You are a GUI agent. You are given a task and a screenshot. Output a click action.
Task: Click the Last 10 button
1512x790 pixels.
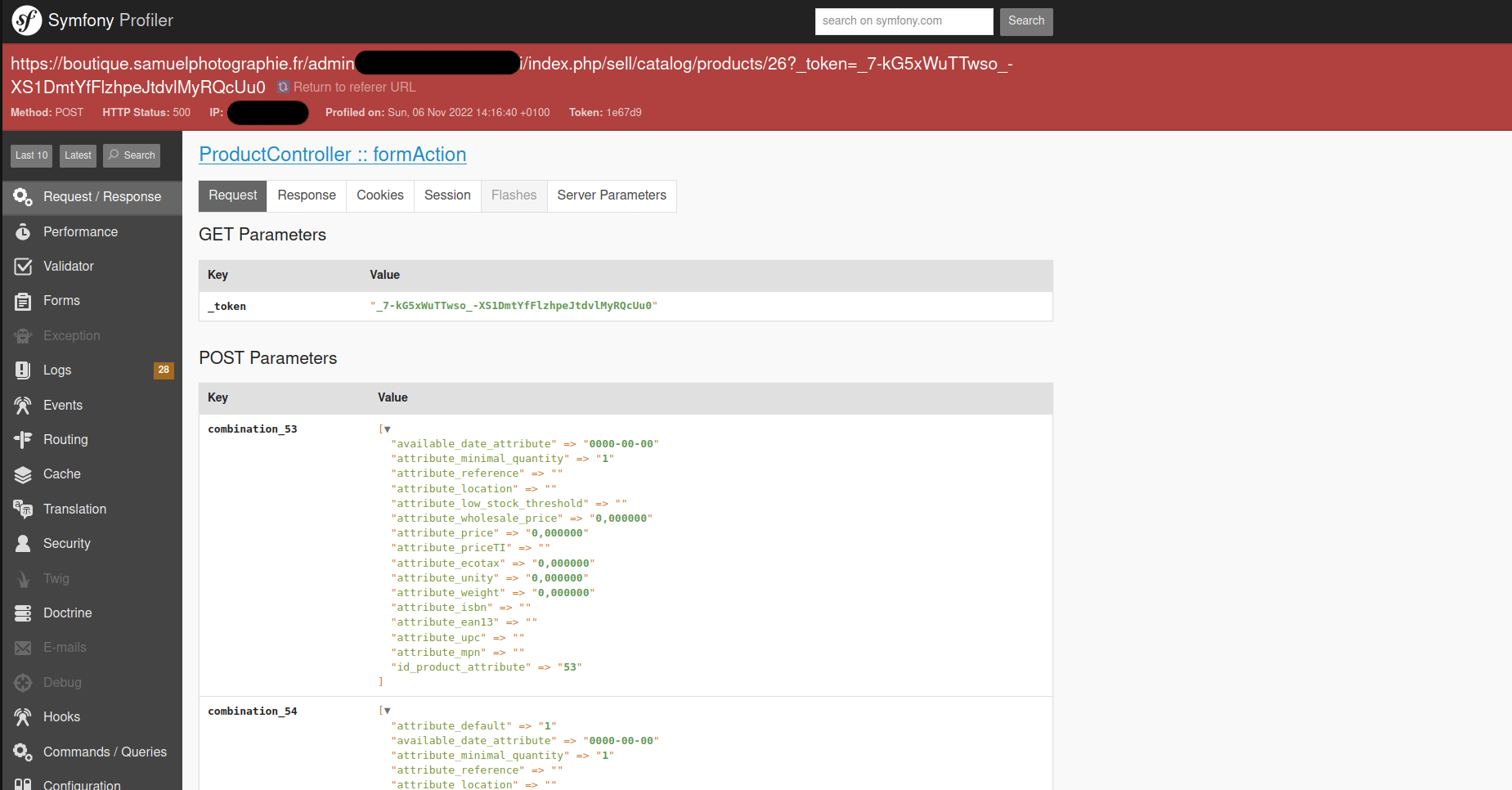click(x=31, y=155)
